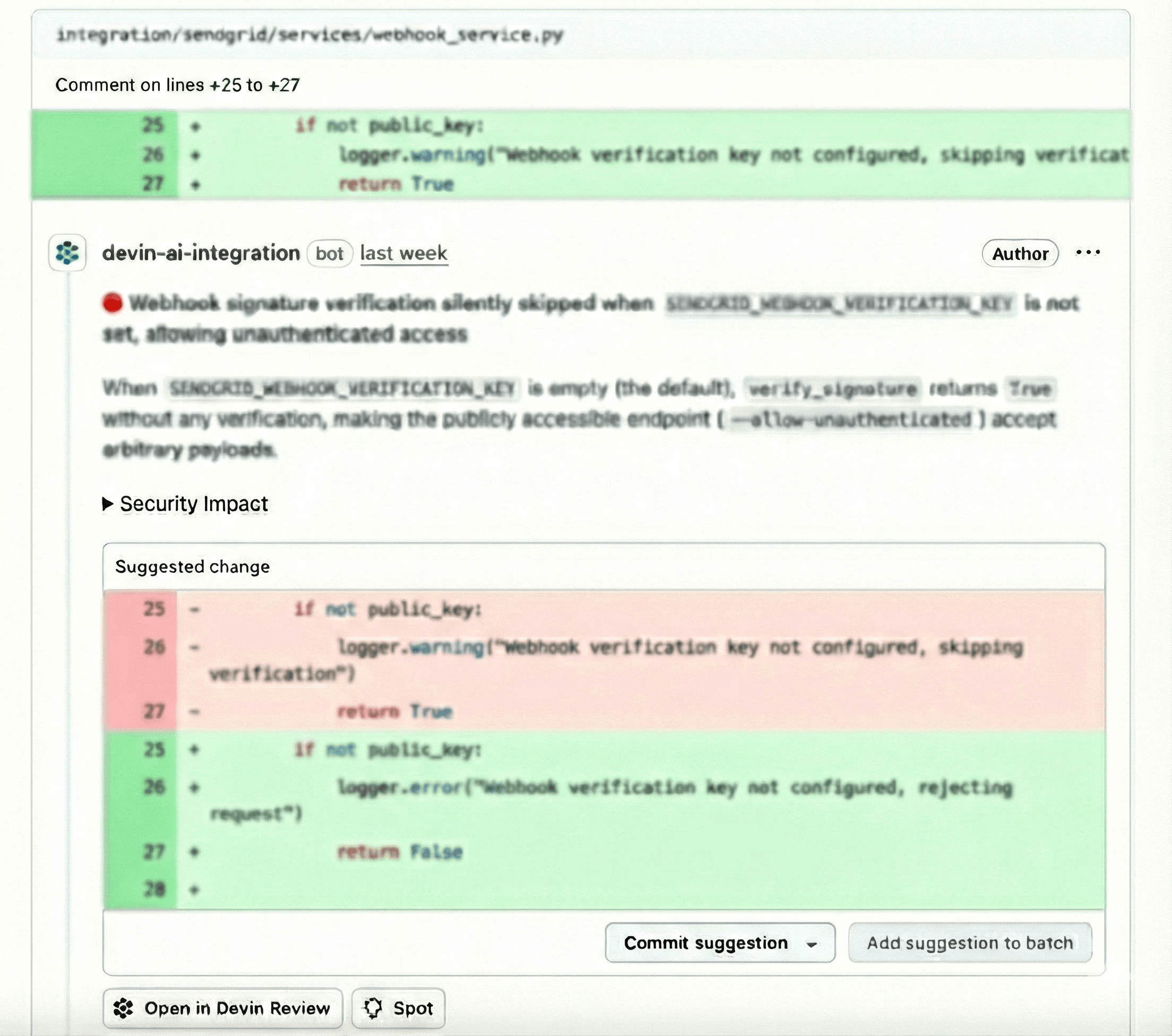Screen dimensions: 1172x1036
Task: Click the Spot icon at bottom
Action: pos(373,1008)
